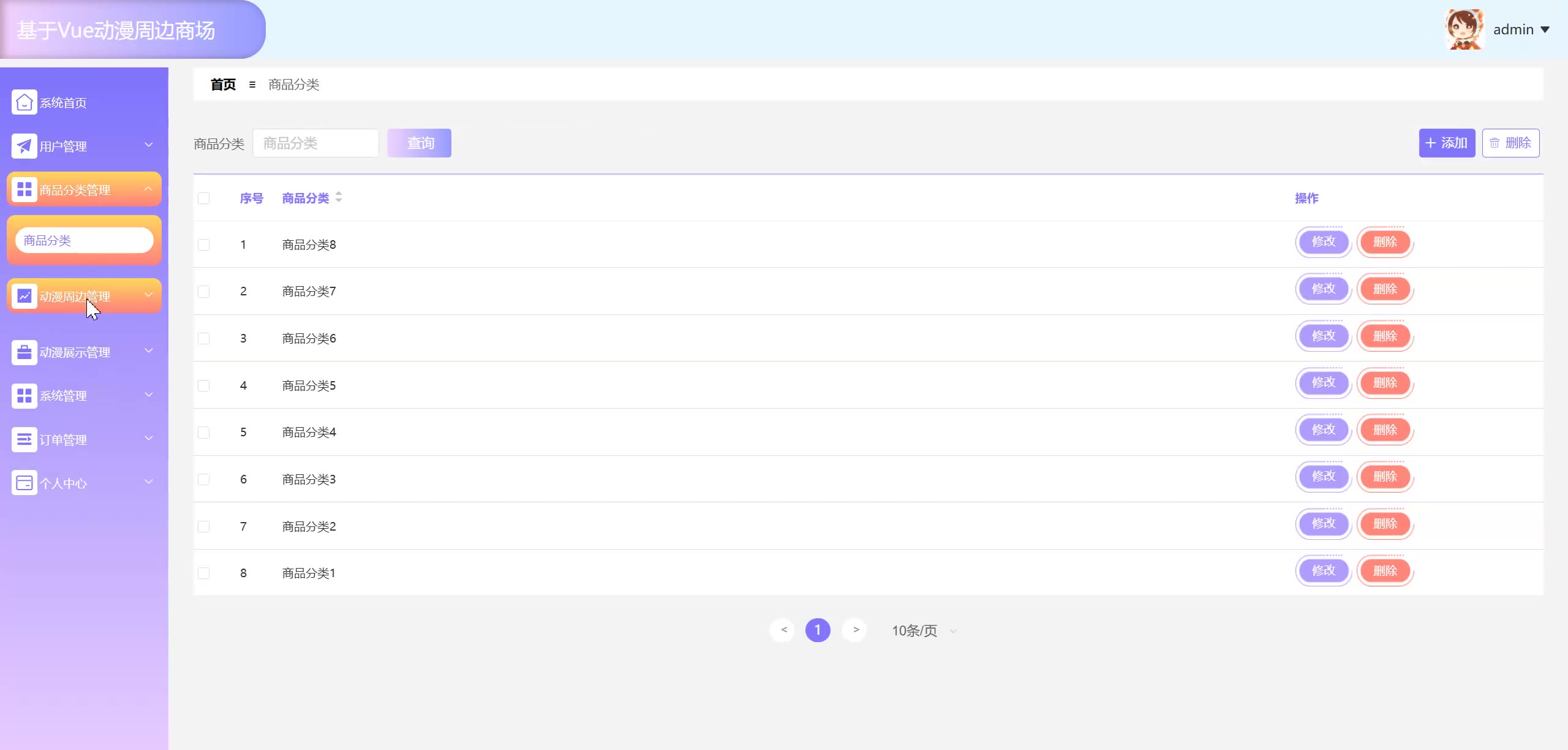Image resolution: width=1568 pixels, height=750 pixels.
Task: Focus the 商品分类 search input field
Action: pyautogui.click(x=315, y=143)
